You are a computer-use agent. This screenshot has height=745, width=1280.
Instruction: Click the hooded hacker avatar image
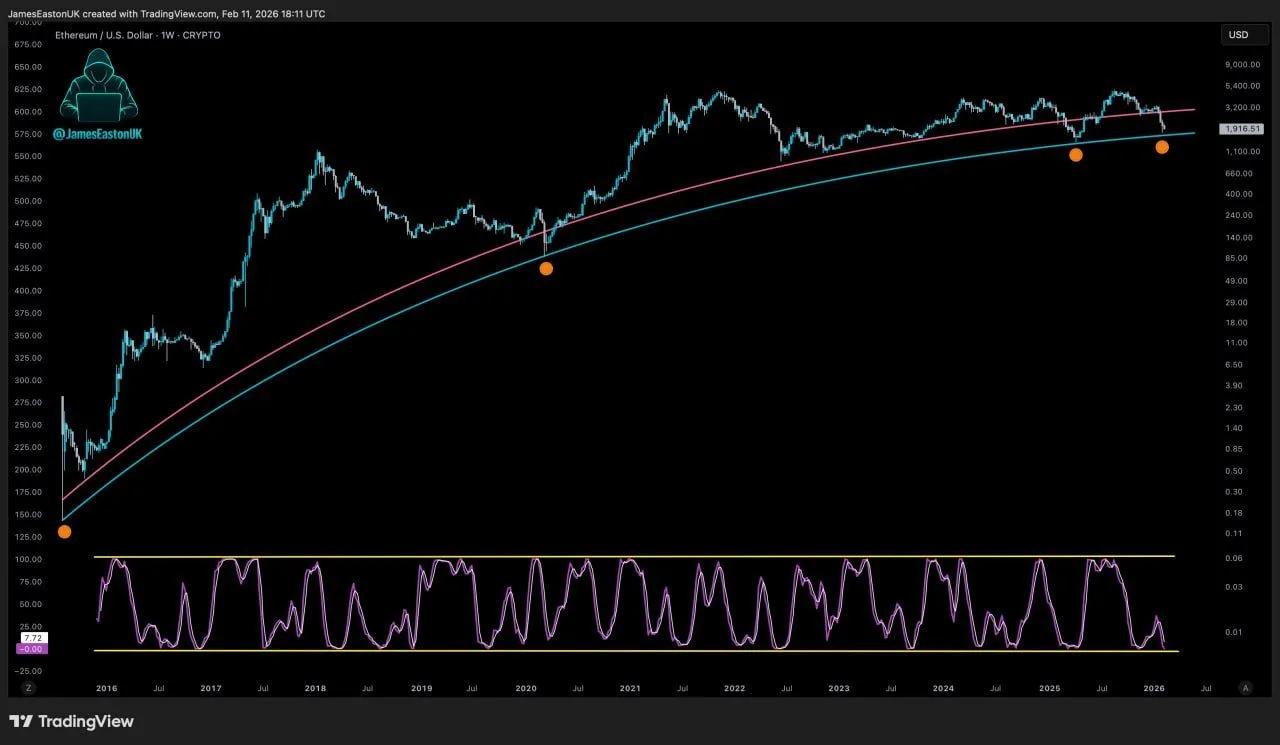pyautogui.click(x=98, y=86)
